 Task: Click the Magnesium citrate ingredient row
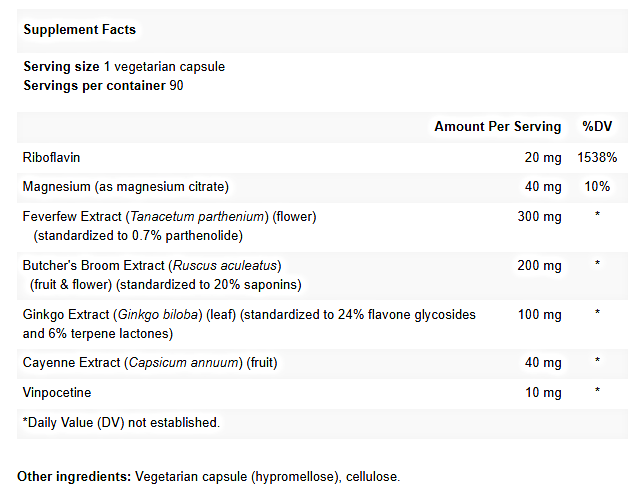point(126,187)
